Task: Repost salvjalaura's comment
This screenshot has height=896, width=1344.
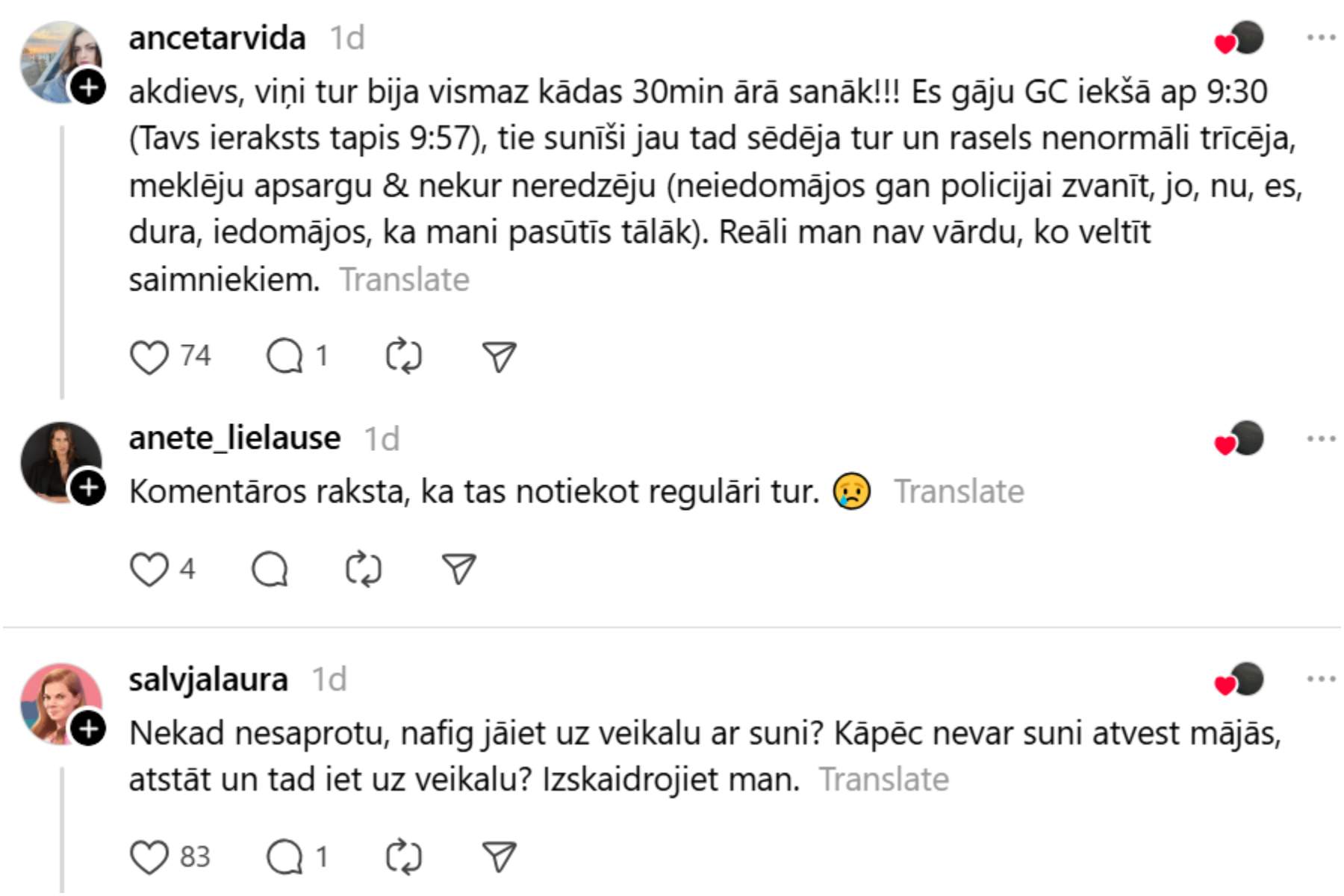Action: pos(404,856)
